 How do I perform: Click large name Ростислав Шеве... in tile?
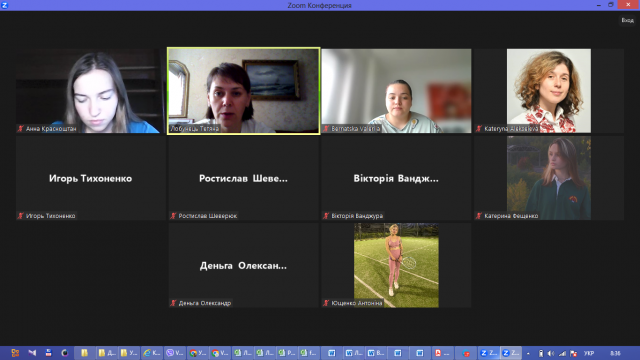click(x=243, y=178)
